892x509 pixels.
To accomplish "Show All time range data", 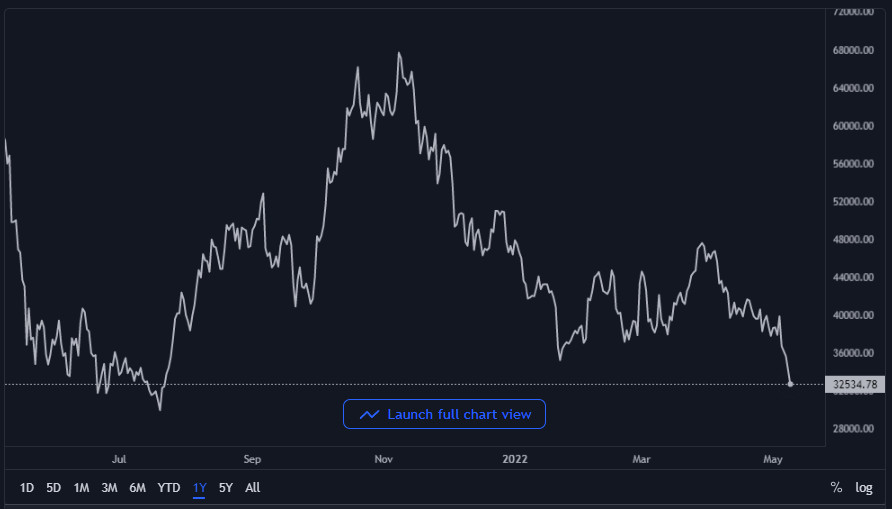I will (x=253, y=488).
